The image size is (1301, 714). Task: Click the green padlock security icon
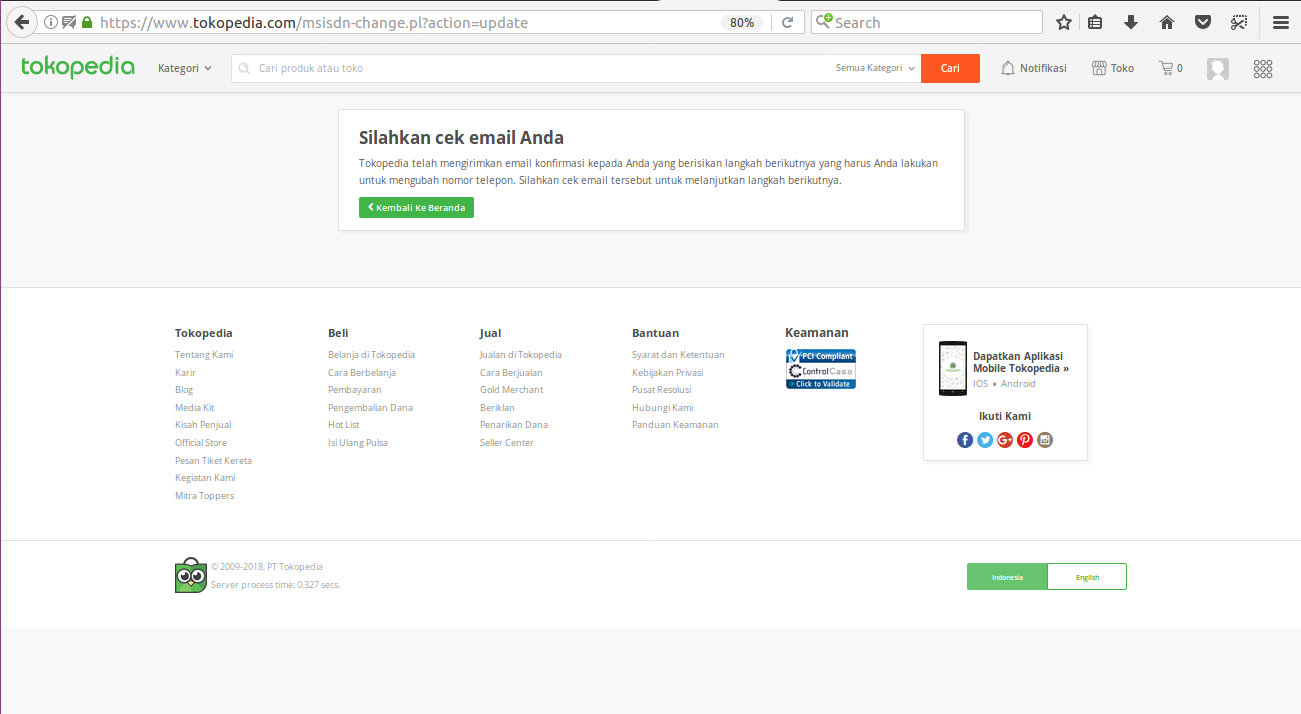[x=87, y=22]
